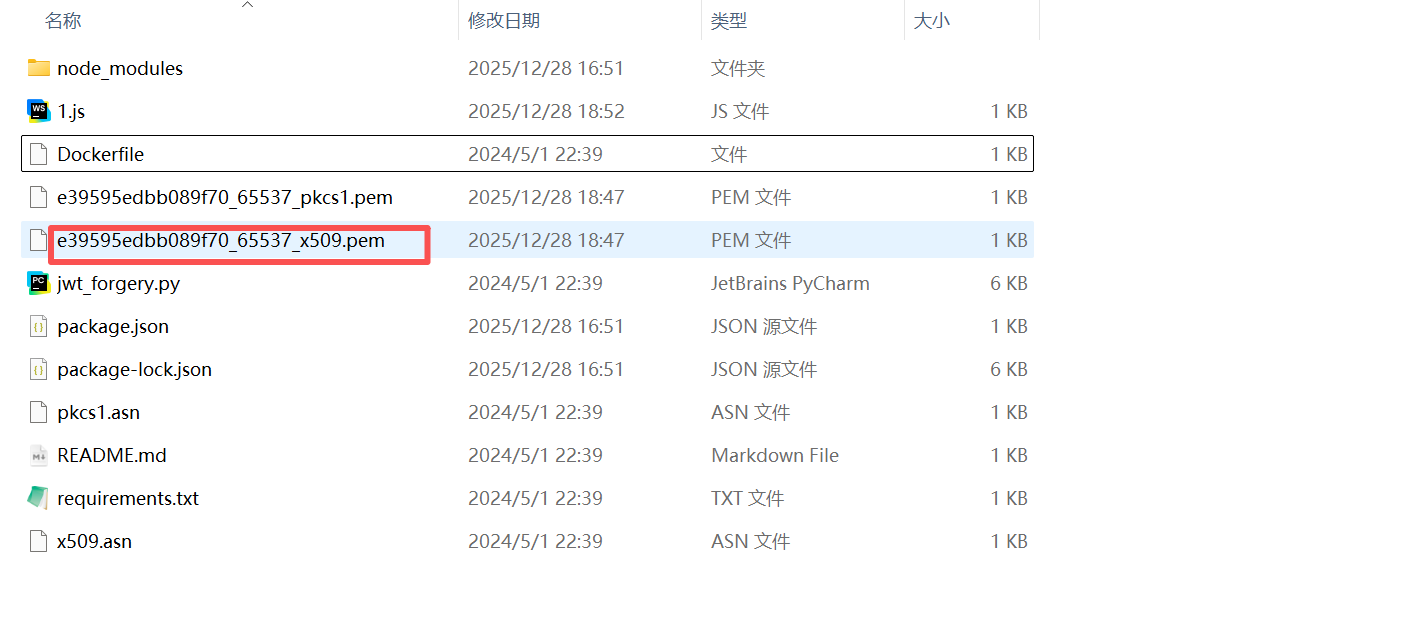Screen dimensions: 1421x618
Task: Click the date 2025/12/28 18:52 of 1.js
Action: [546, 112]
